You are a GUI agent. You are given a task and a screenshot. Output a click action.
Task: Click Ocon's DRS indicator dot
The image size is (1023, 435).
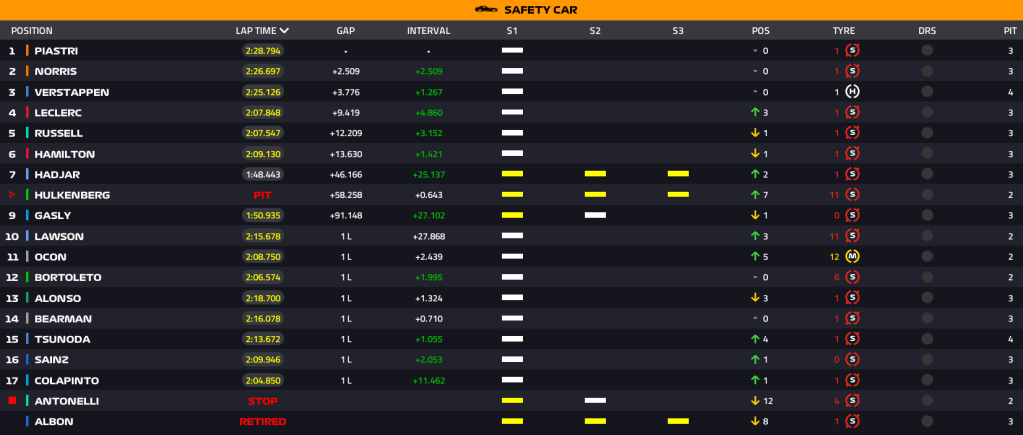click(x=927, y=257)
